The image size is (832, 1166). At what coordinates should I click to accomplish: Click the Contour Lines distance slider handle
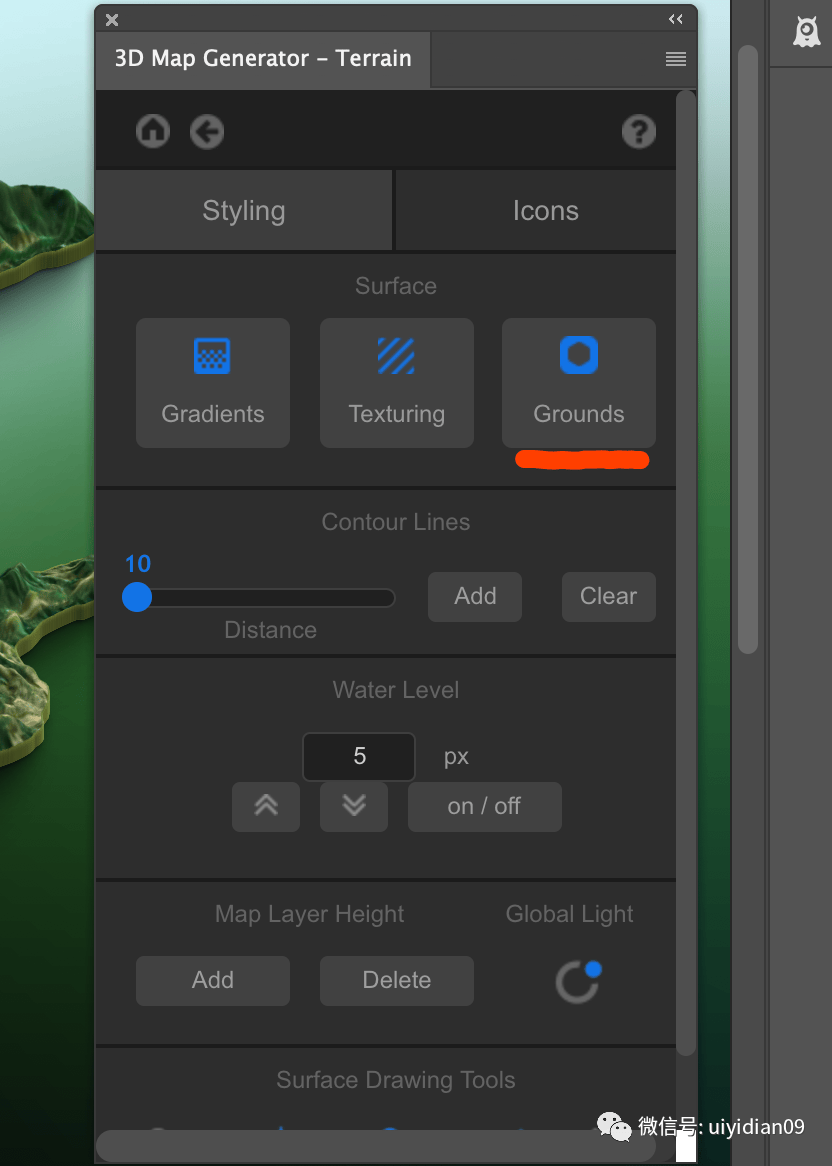click(x=137, y=597)
